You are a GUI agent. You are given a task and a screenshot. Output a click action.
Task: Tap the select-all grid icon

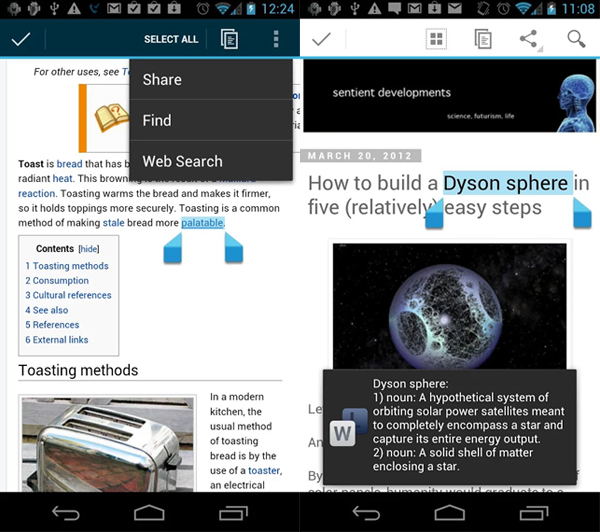pos(436,40)
